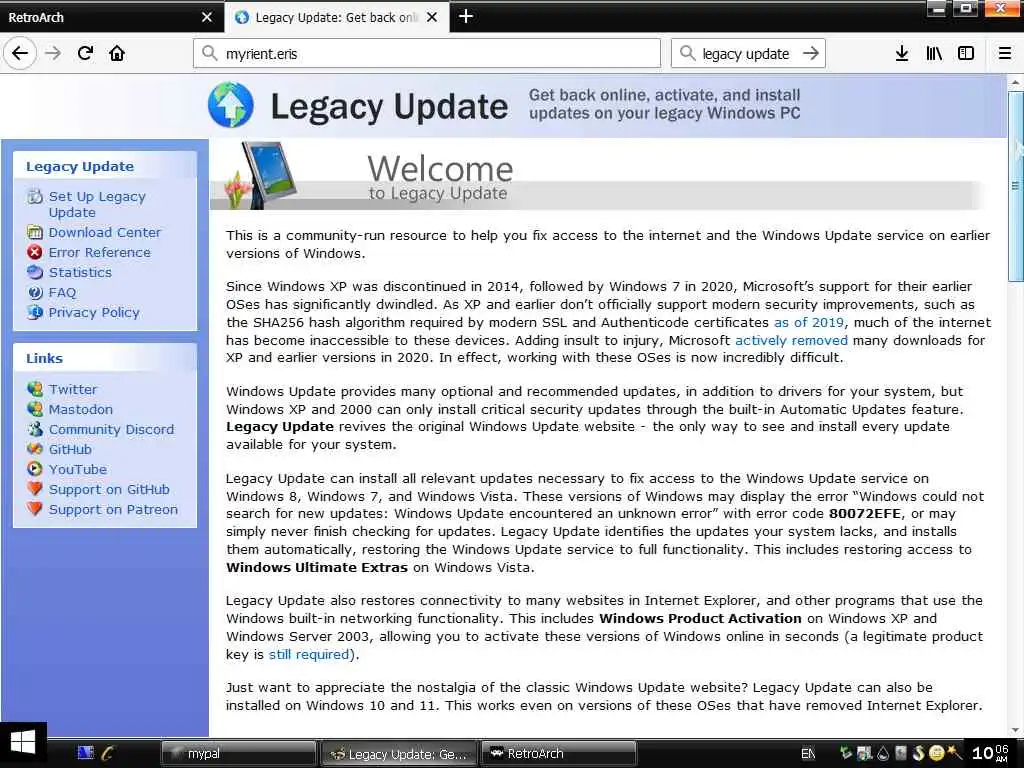Go to the Download Center
This screenshot has height=768, width=1024.
coord(104,232)
